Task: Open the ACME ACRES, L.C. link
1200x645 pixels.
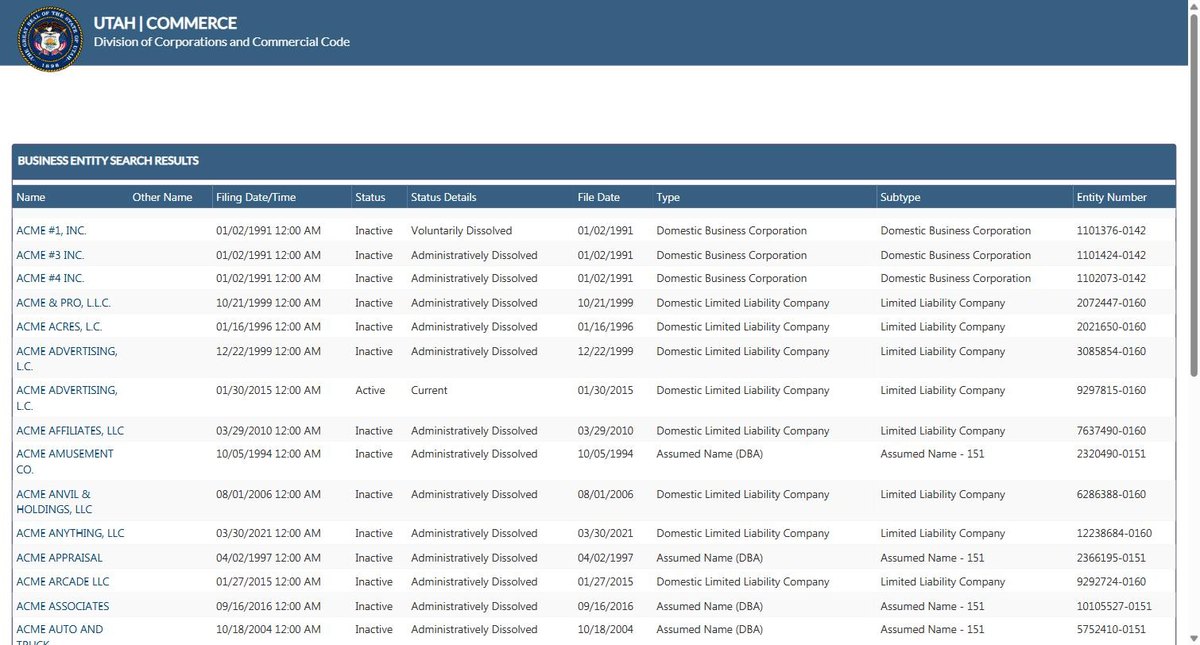Action: coord(59,327)
